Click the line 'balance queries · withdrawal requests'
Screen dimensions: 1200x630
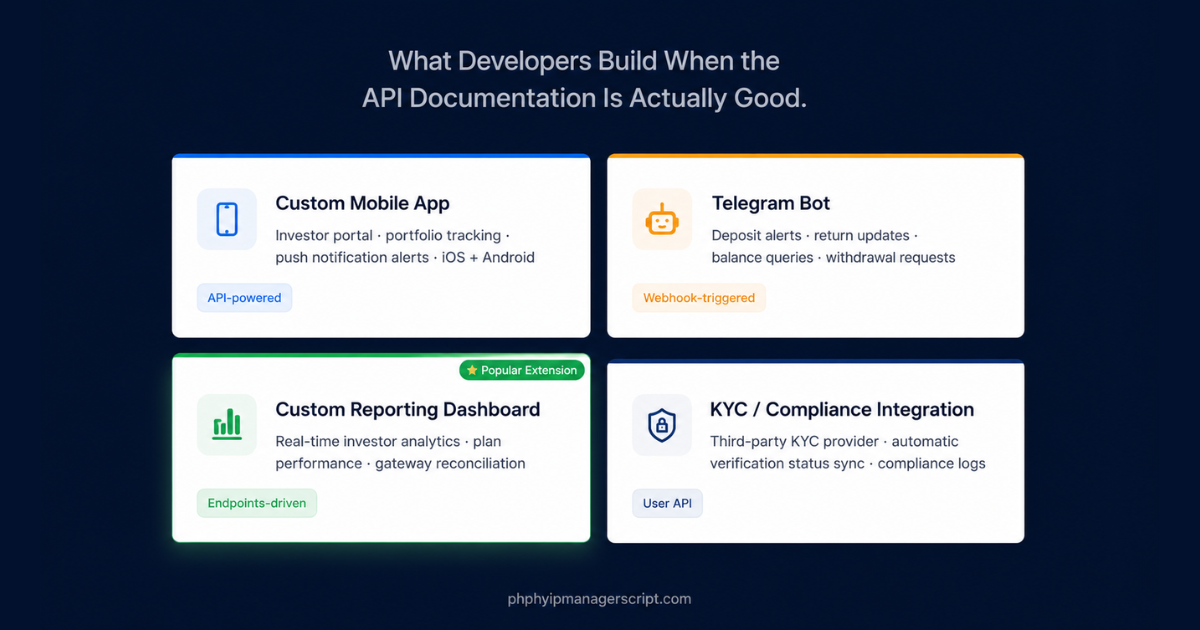point(833,258)
